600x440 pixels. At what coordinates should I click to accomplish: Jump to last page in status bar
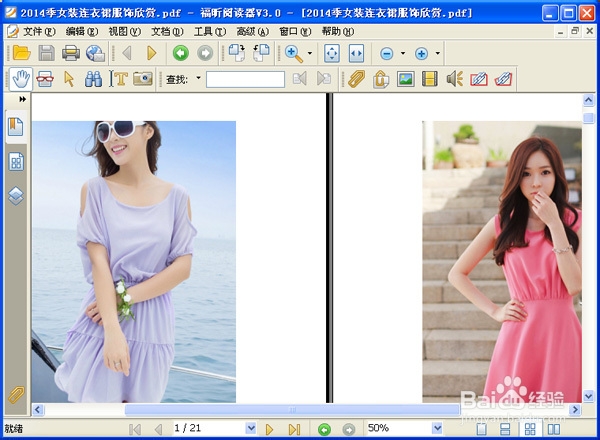(294, 429)
